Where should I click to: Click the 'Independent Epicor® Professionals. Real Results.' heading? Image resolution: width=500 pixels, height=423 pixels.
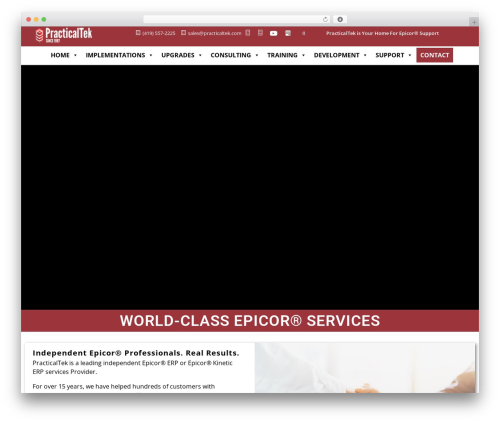[x=136, y=353]
